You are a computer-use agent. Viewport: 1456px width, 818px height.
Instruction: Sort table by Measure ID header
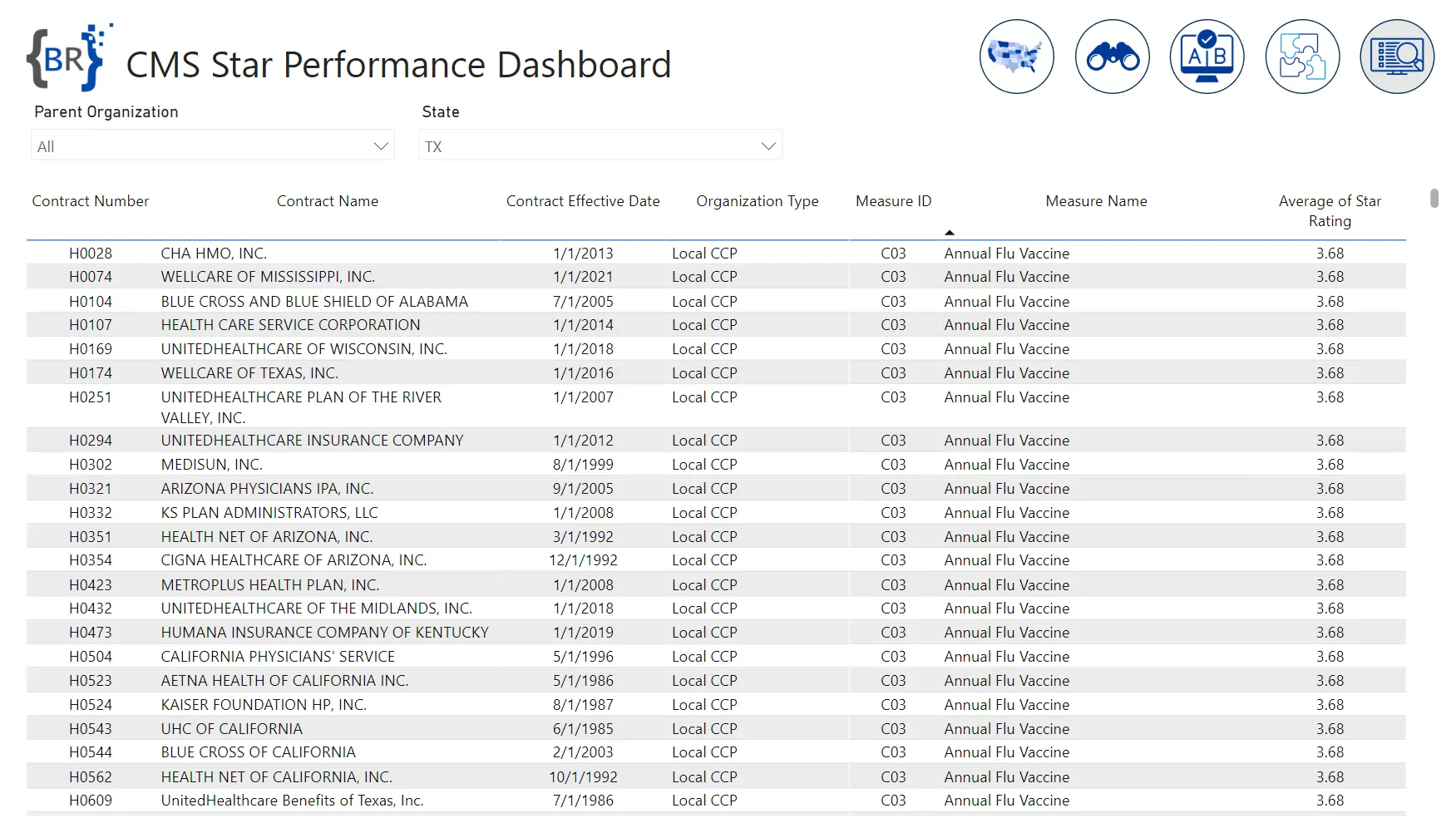(x=893, y=201)
